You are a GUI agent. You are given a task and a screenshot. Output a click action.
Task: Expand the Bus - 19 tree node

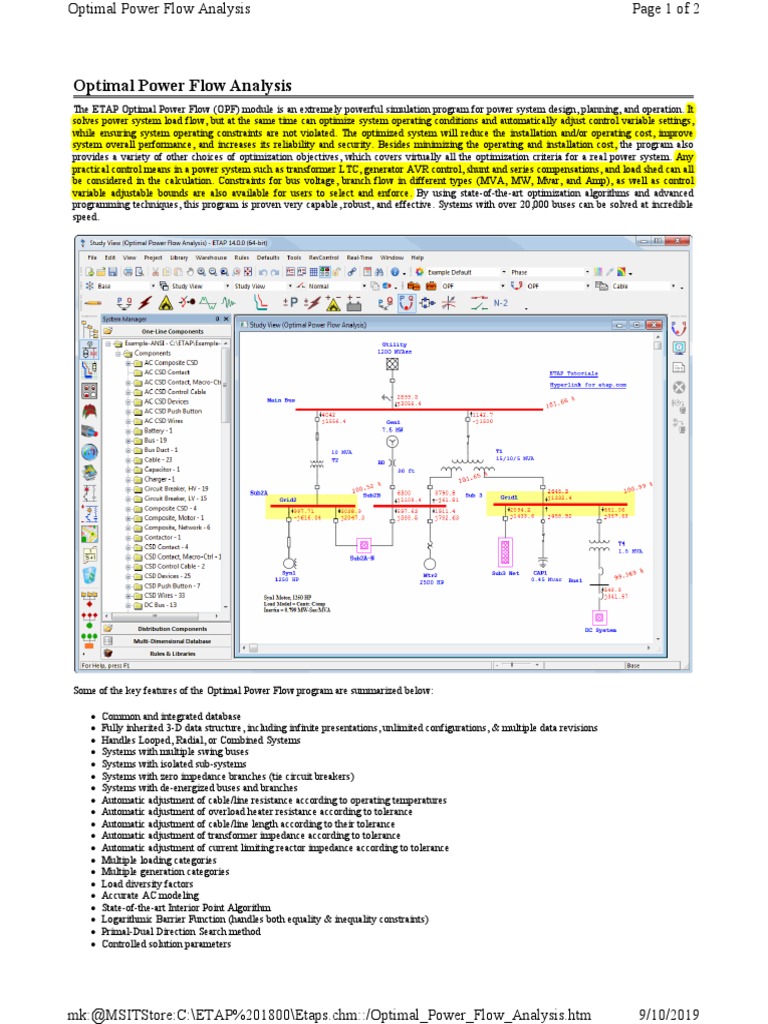[x=129, y=441]
